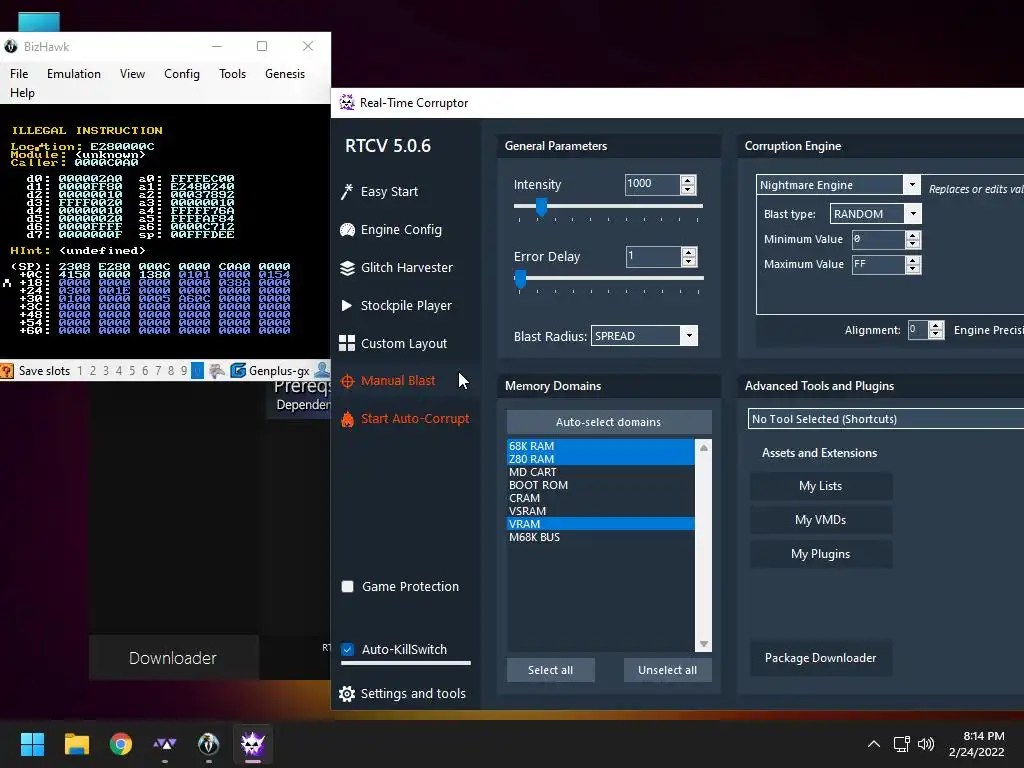Open No Tool Selected (Shortcuts) dropdown
Screen dimensions: 1024x768
pos(886,419)
